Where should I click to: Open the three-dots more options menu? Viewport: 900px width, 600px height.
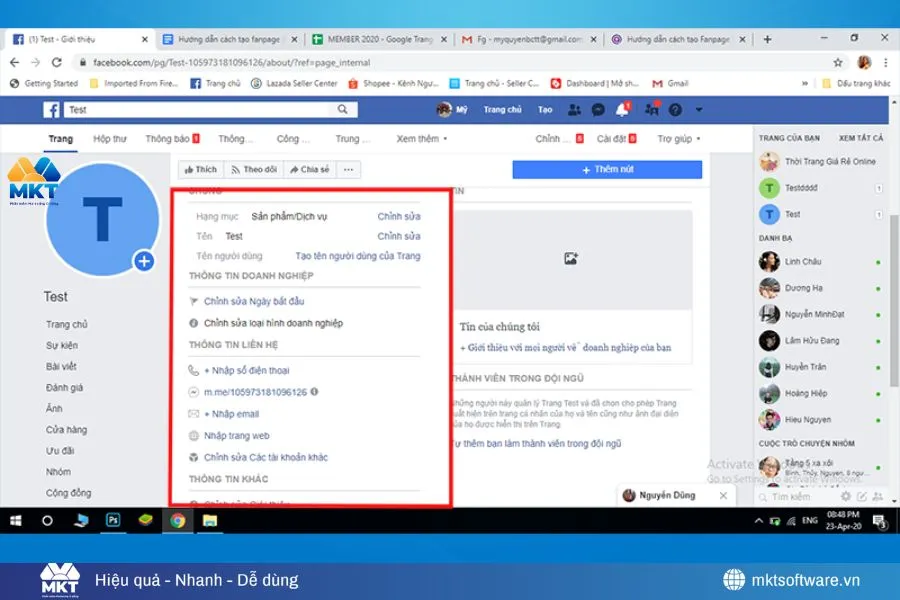point(348,169)
